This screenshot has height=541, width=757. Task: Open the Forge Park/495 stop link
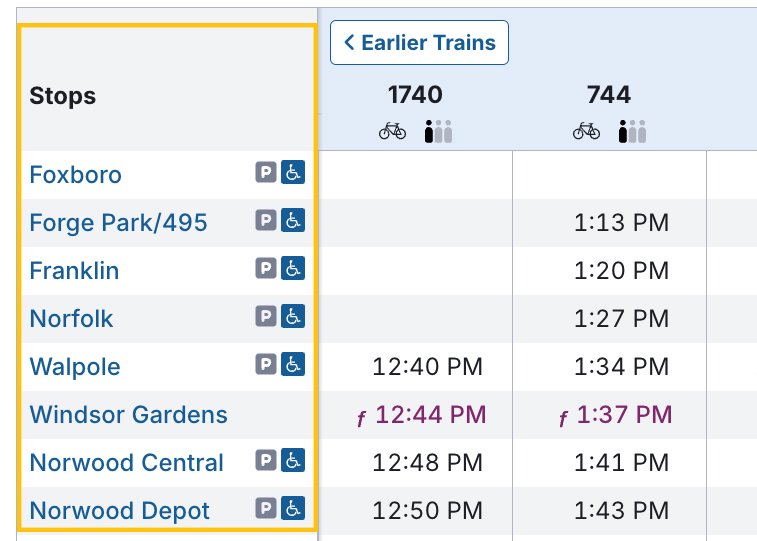(119, 223)
